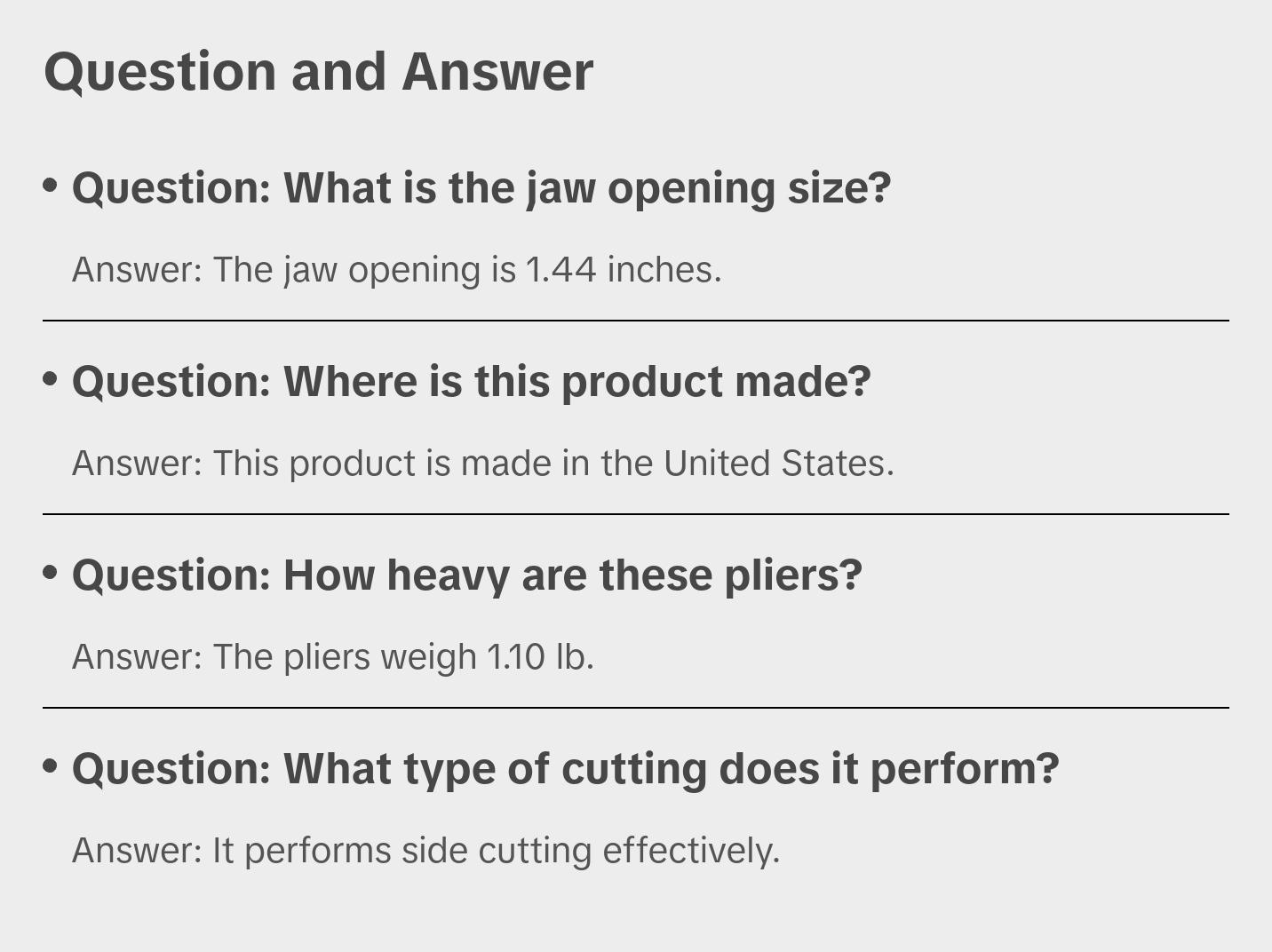Click the bullet before the pliers weight question

point(51,573)
